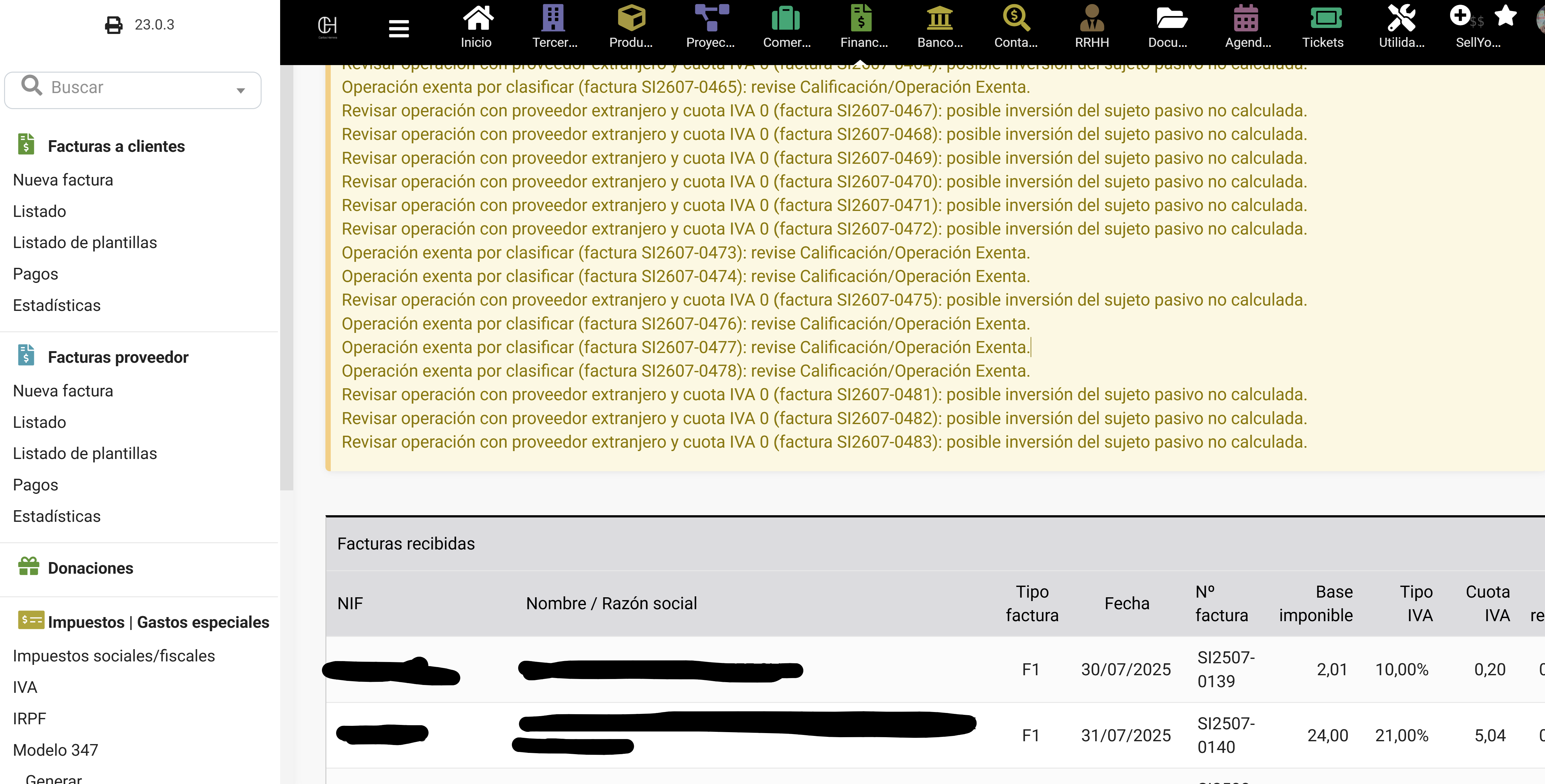Viewport: 1545px width, 784px height.
Task: Open Listado under Facturas proveedor
Action: (x=40, y=422)
